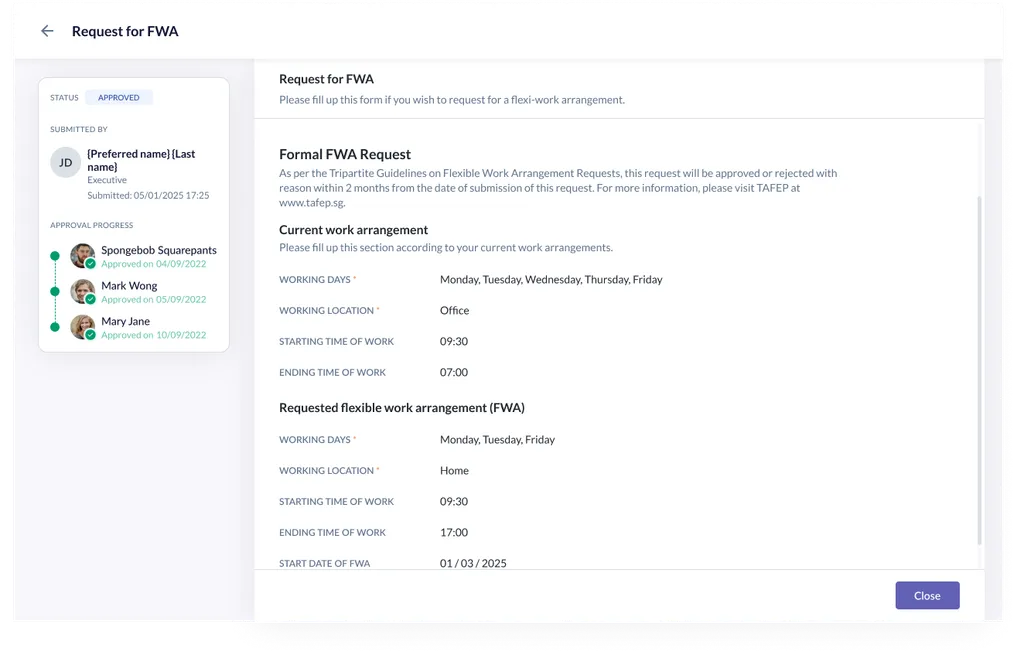Image resolution: width=1024 pixels, height=661 pixels.
Task: Click the FWA start date '01 / 03 / 2025'
Action: [473, 563]
